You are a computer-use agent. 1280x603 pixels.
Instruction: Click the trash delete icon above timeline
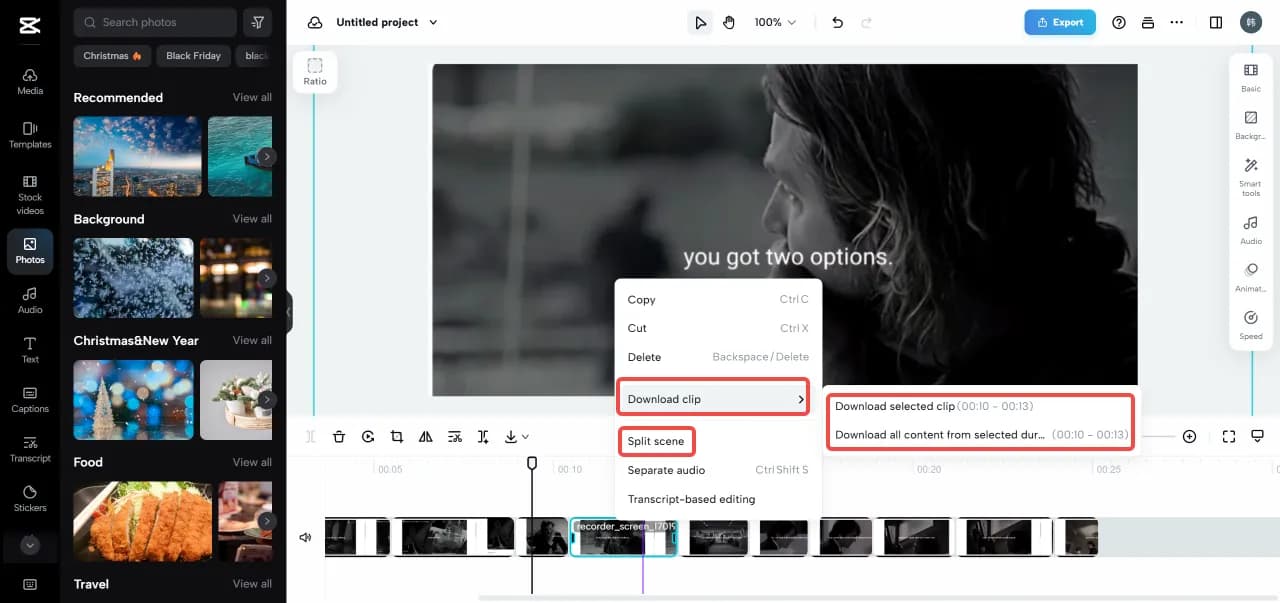coord(339,437)
